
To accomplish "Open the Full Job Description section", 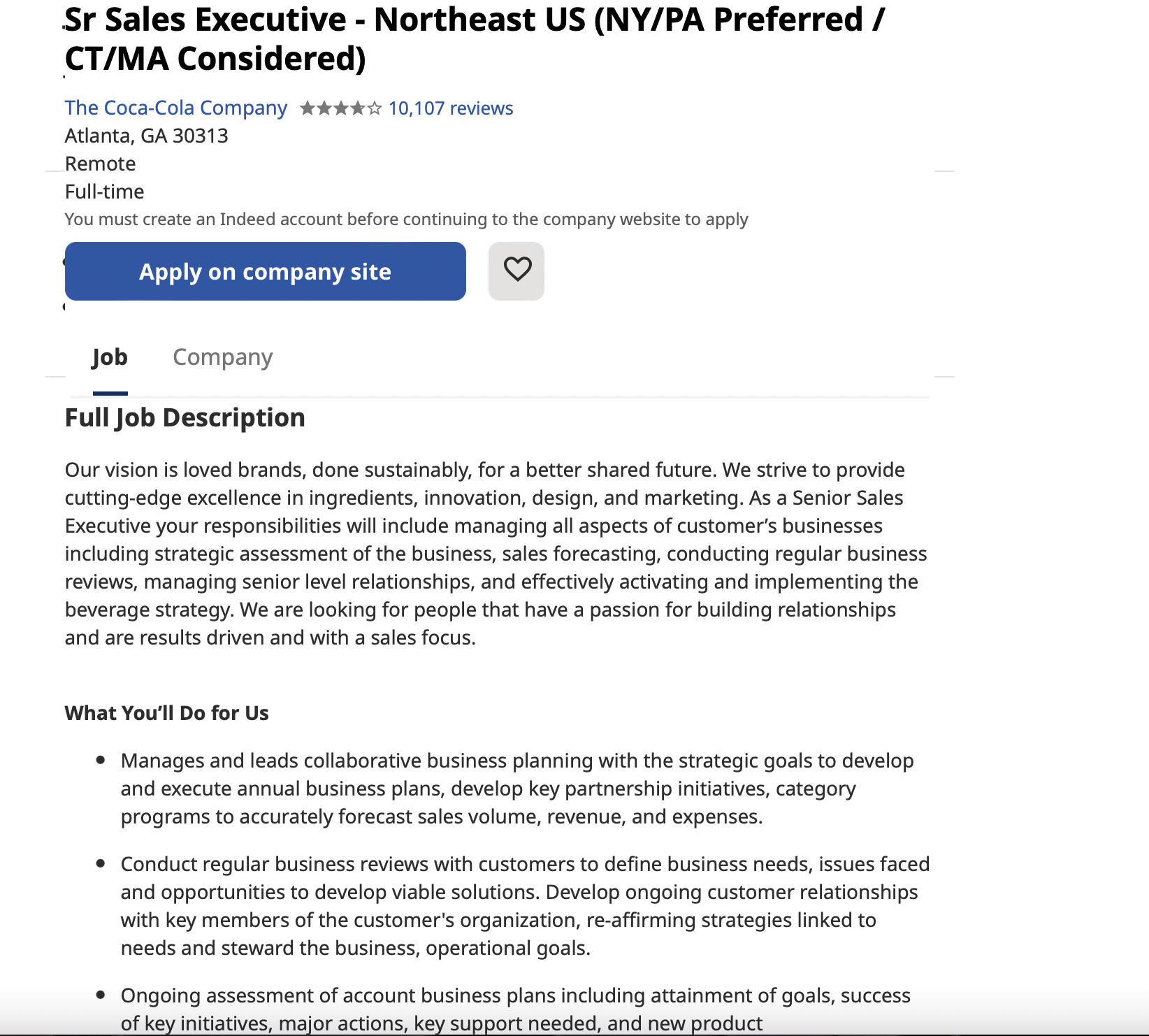I will pos(185,417).
